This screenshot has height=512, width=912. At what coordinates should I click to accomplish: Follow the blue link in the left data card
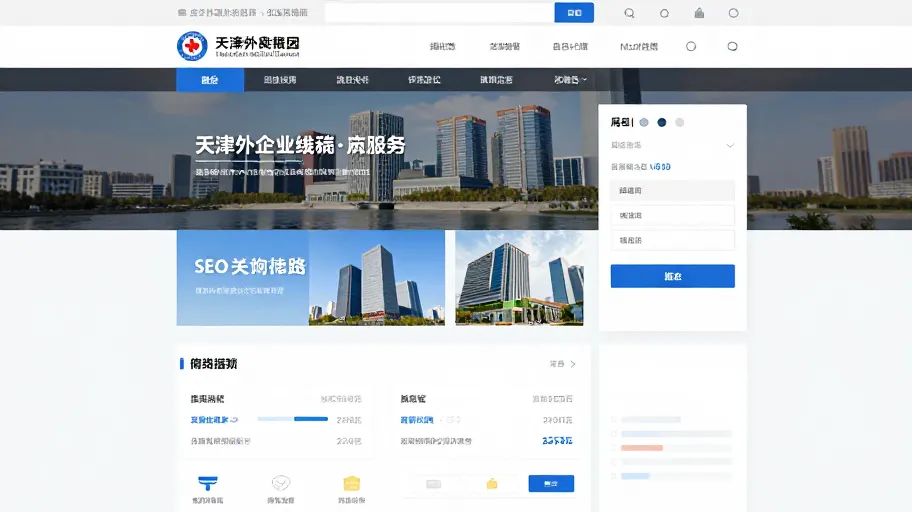pyautogui.click(x=209, y=419)
